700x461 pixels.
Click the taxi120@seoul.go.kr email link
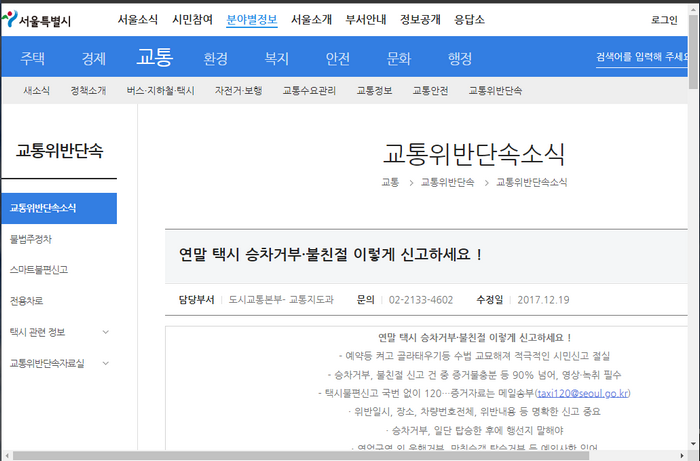583,393
